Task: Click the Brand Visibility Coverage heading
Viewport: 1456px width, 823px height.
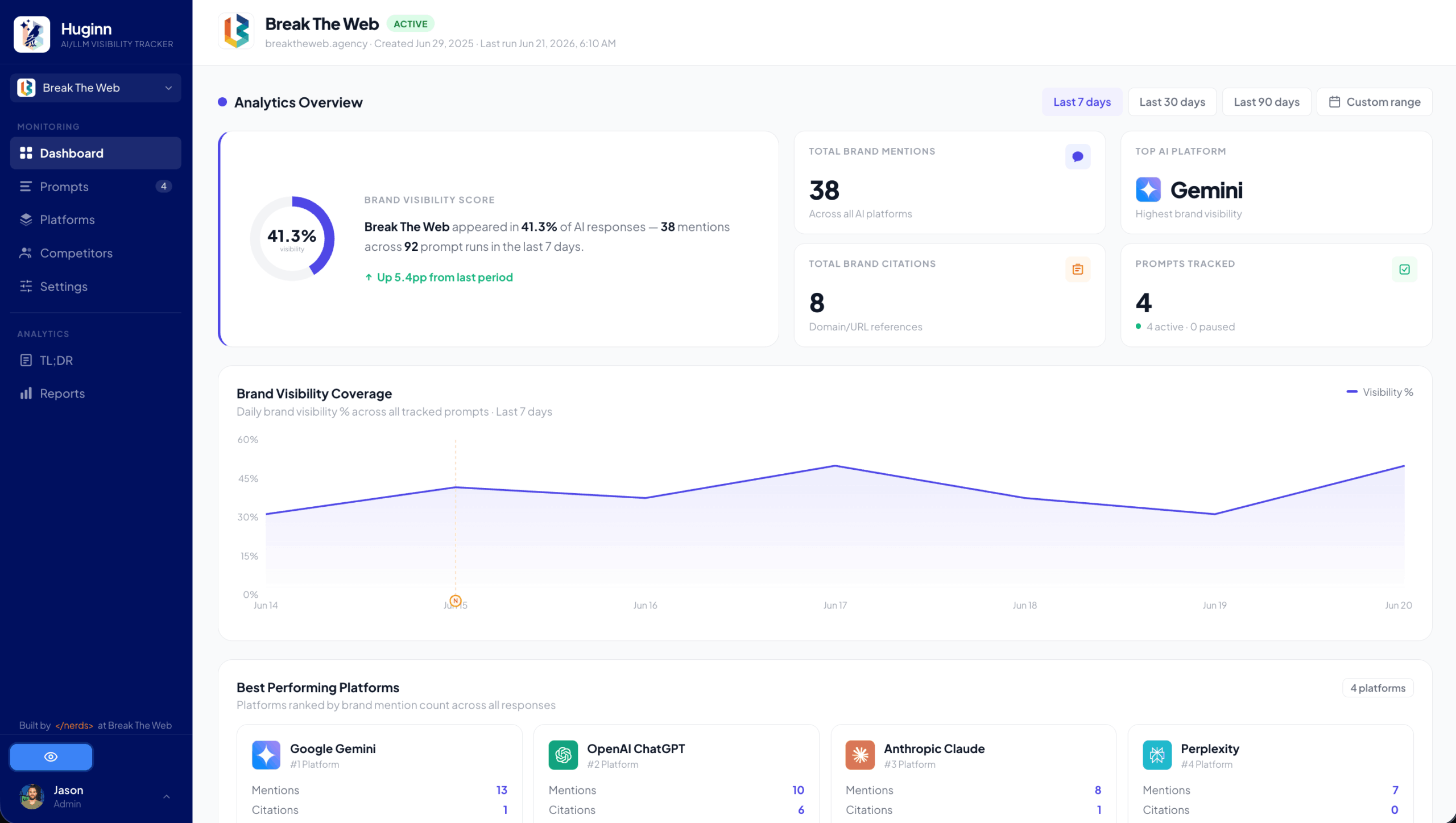Action: click(314, 394)
